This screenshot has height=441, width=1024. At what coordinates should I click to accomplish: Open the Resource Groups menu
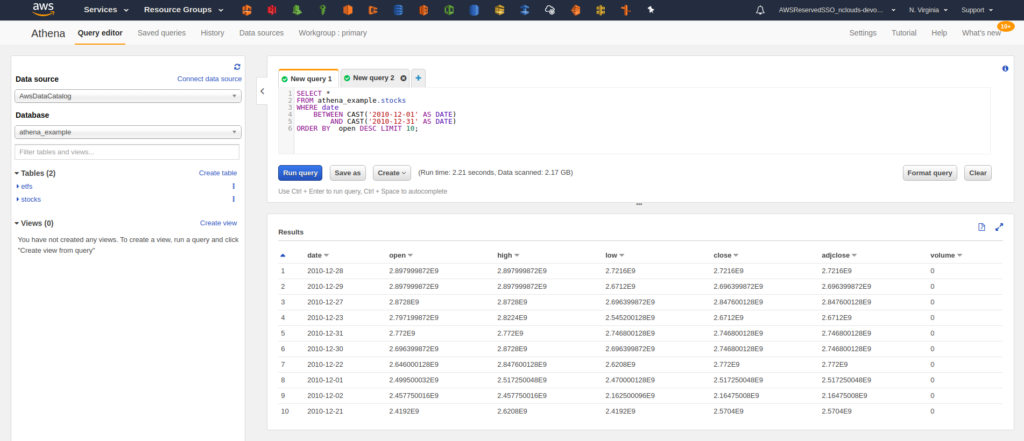click(x=184, y=10)
